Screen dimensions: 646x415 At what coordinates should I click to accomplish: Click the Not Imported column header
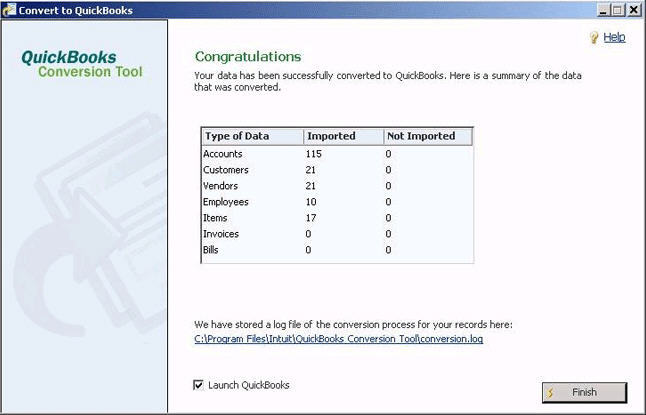pos(428,136)
